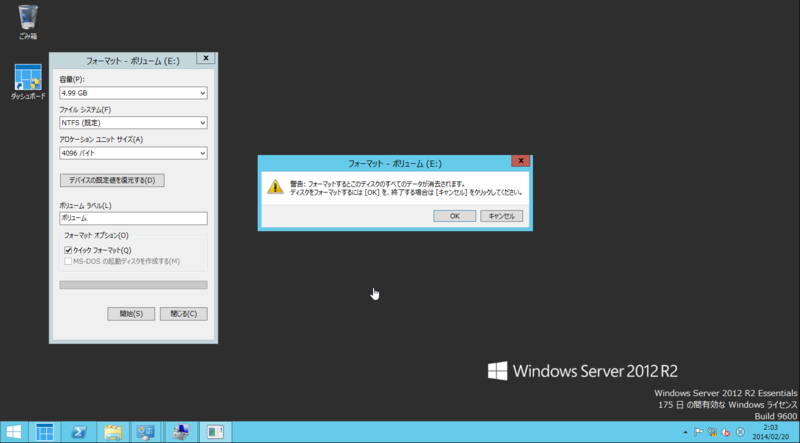Launch Windows PowerShell from the taskbar
800x443 pixels.
78,432
